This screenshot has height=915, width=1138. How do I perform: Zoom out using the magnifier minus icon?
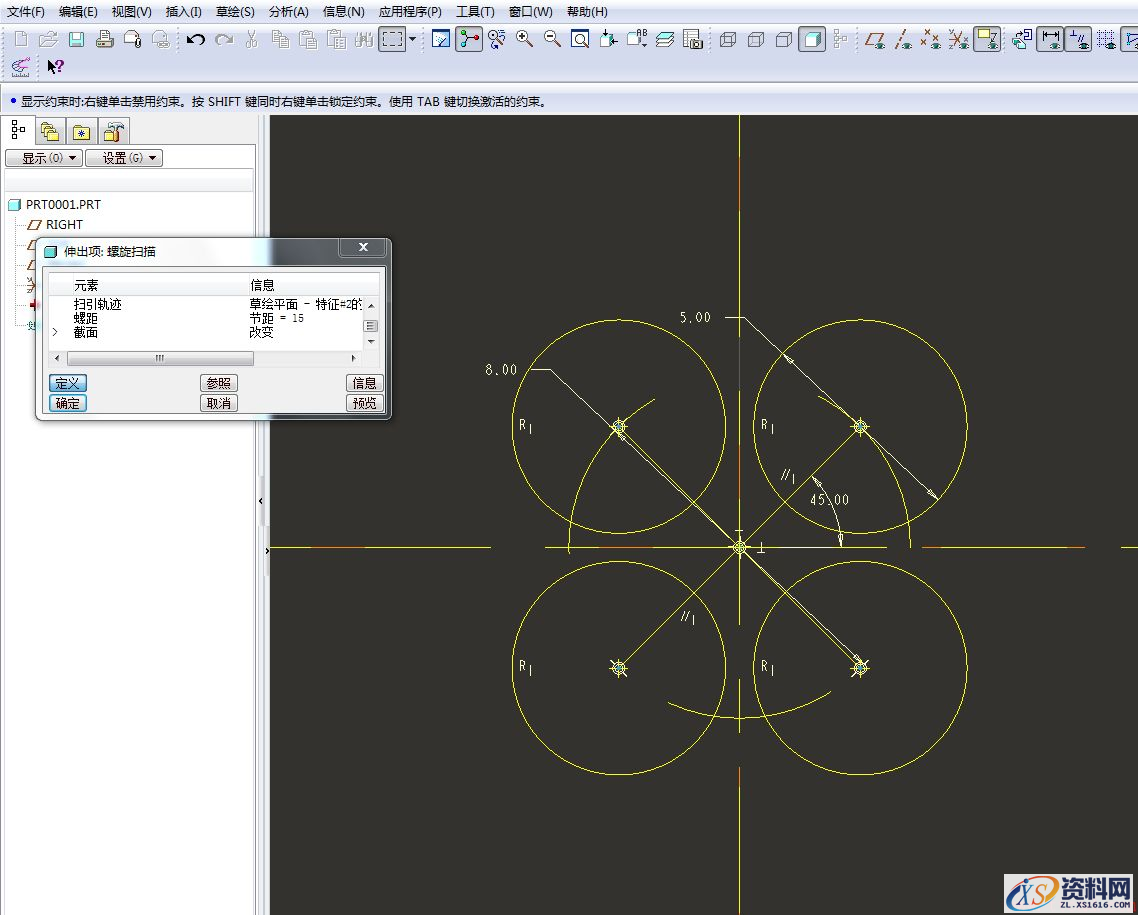coord(552,40)
